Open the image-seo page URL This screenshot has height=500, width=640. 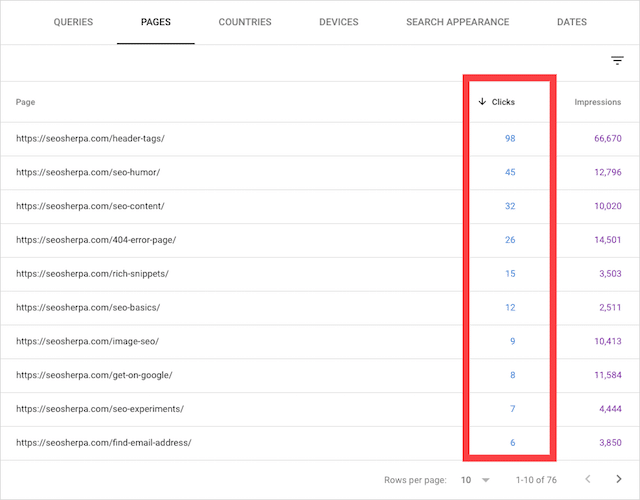click(x=87, y=341)
